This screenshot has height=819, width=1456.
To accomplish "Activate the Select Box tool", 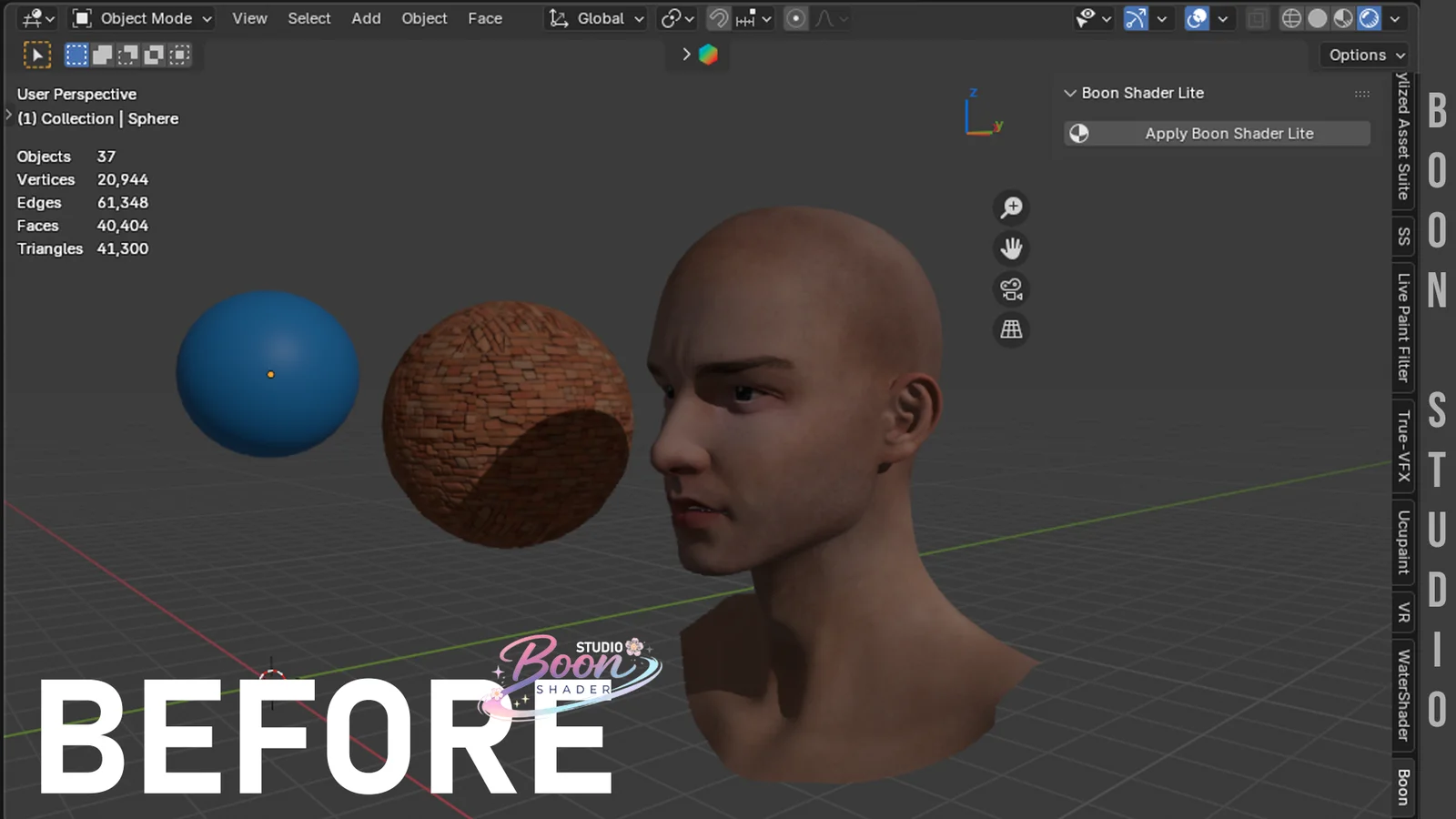I will (76, 55).
